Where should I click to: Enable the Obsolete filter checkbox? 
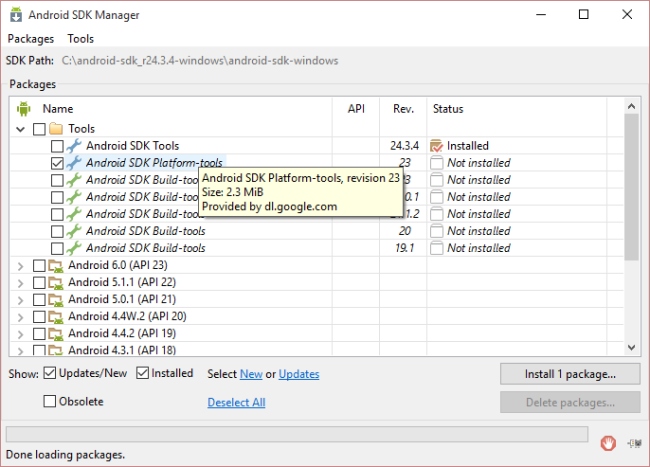click(50, 401)
